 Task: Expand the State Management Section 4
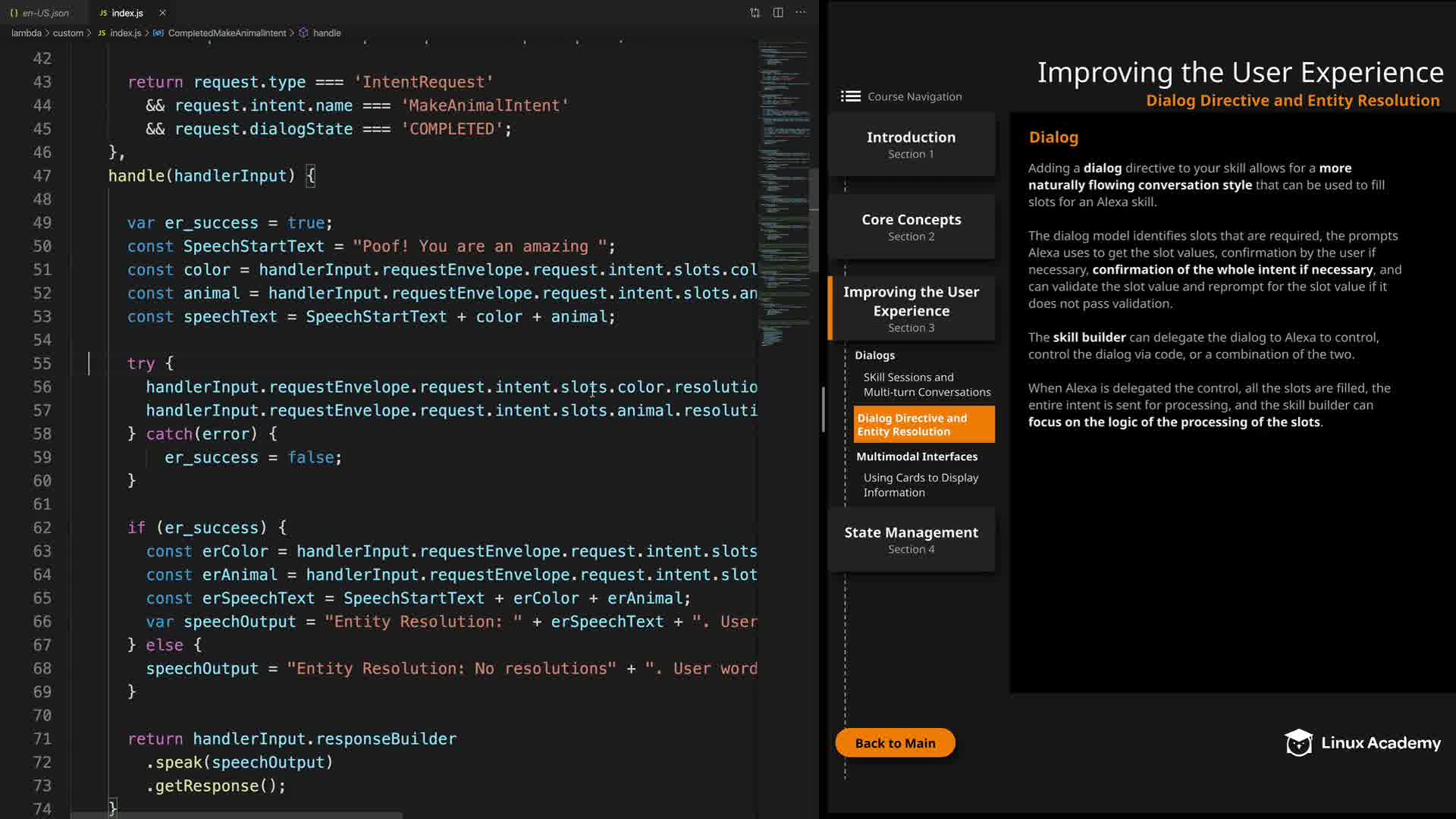911,539
